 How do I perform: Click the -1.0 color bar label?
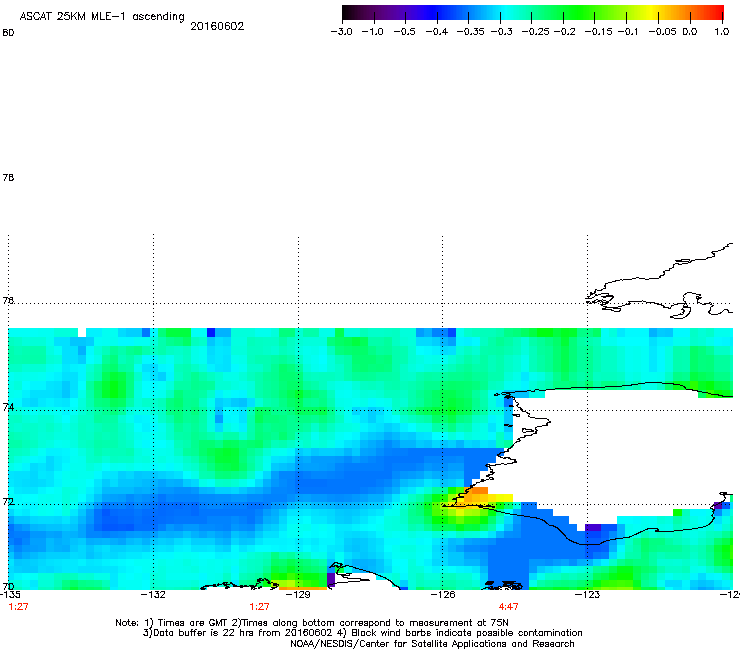pyautogui.click(x=372, y=32)
